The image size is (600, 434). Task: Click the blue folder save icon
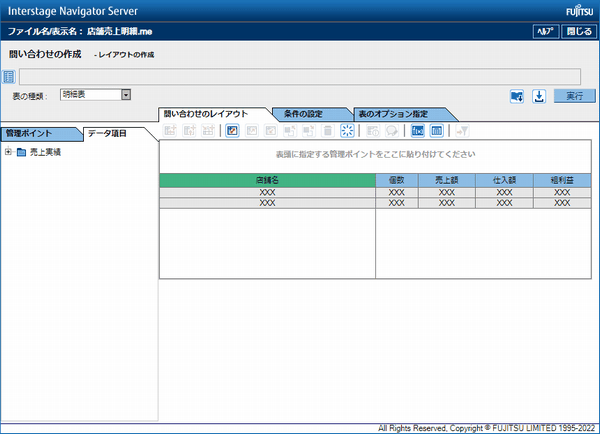517,96
